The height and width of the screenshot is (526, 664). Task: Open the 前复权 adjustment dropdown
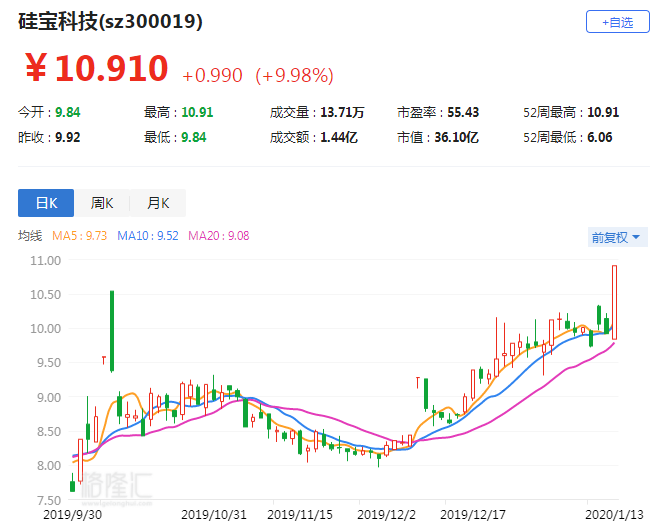coord(617,237)
